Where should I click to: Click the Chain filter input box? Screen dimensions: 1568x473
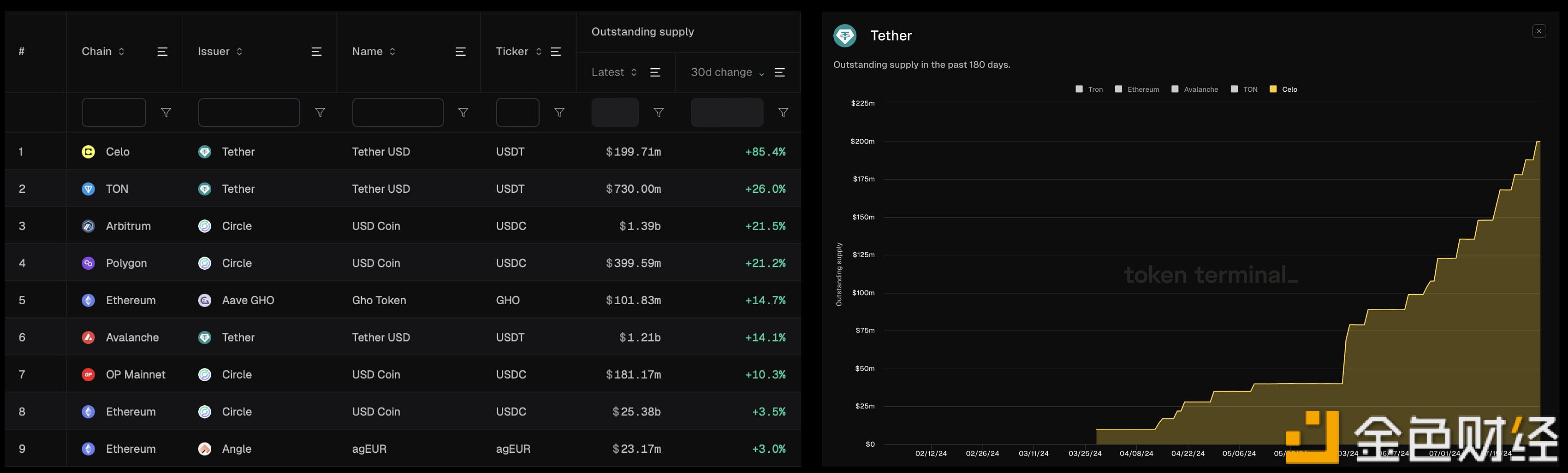pyautogui.click(x=114, y=112)
